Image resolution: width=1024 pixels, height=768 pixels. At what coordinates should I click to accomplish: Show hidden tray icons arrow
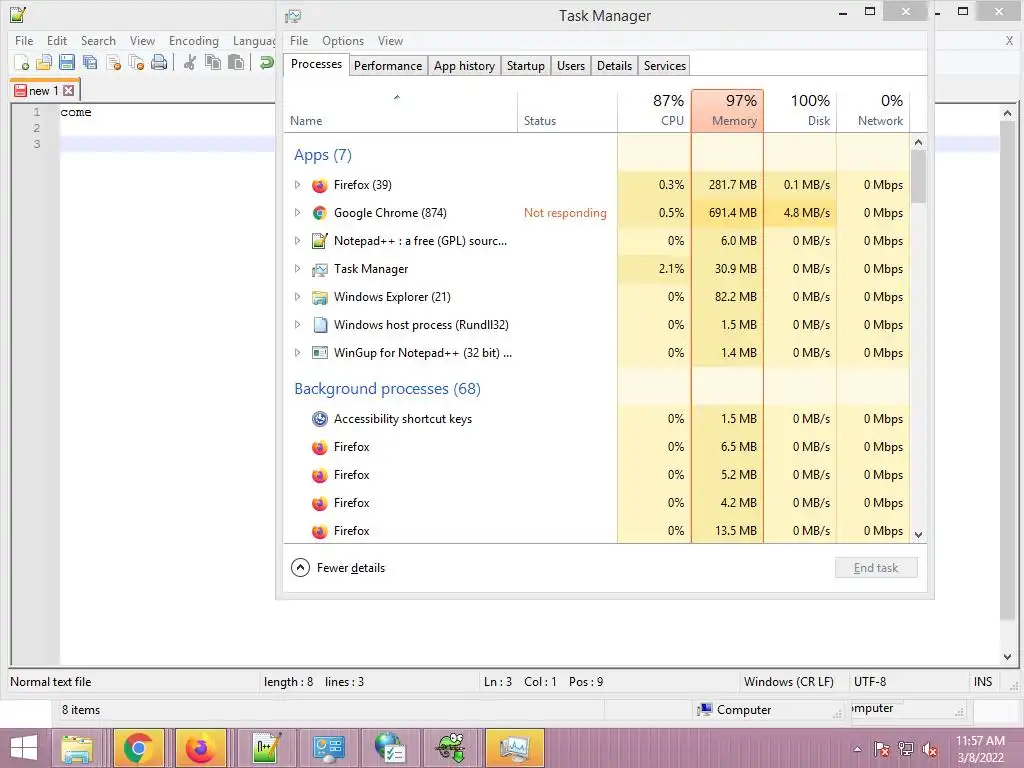[x=857, y=749]
